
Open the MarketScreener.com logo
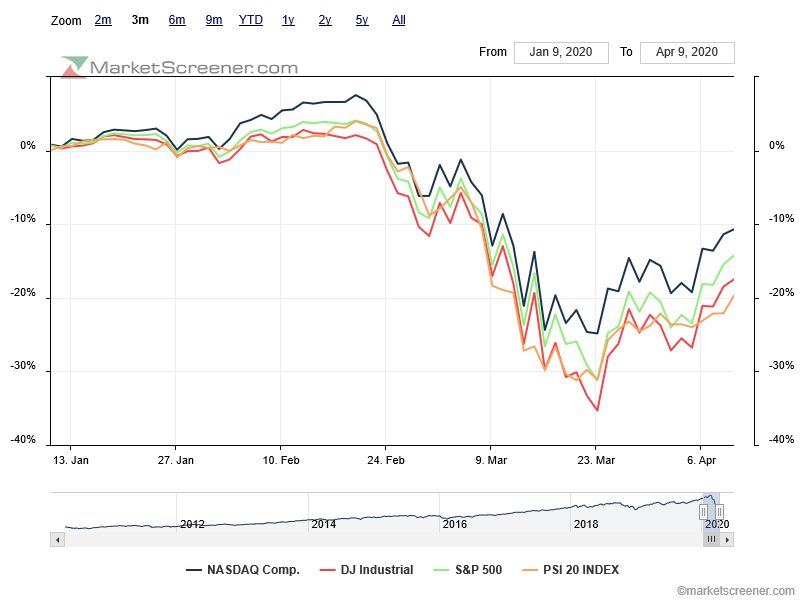(179, 67)
